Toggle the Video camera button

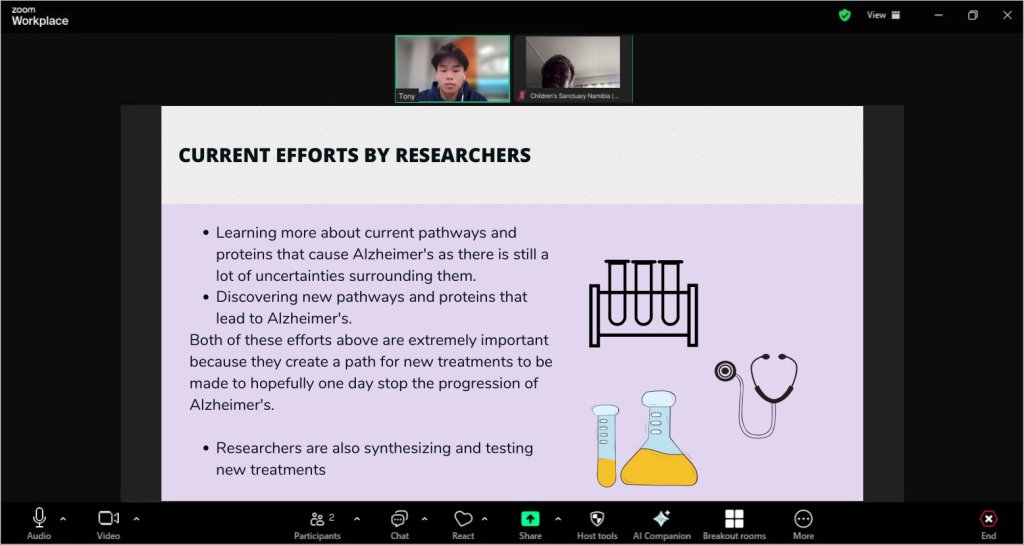pyautogui.click(x=108, y=524)
